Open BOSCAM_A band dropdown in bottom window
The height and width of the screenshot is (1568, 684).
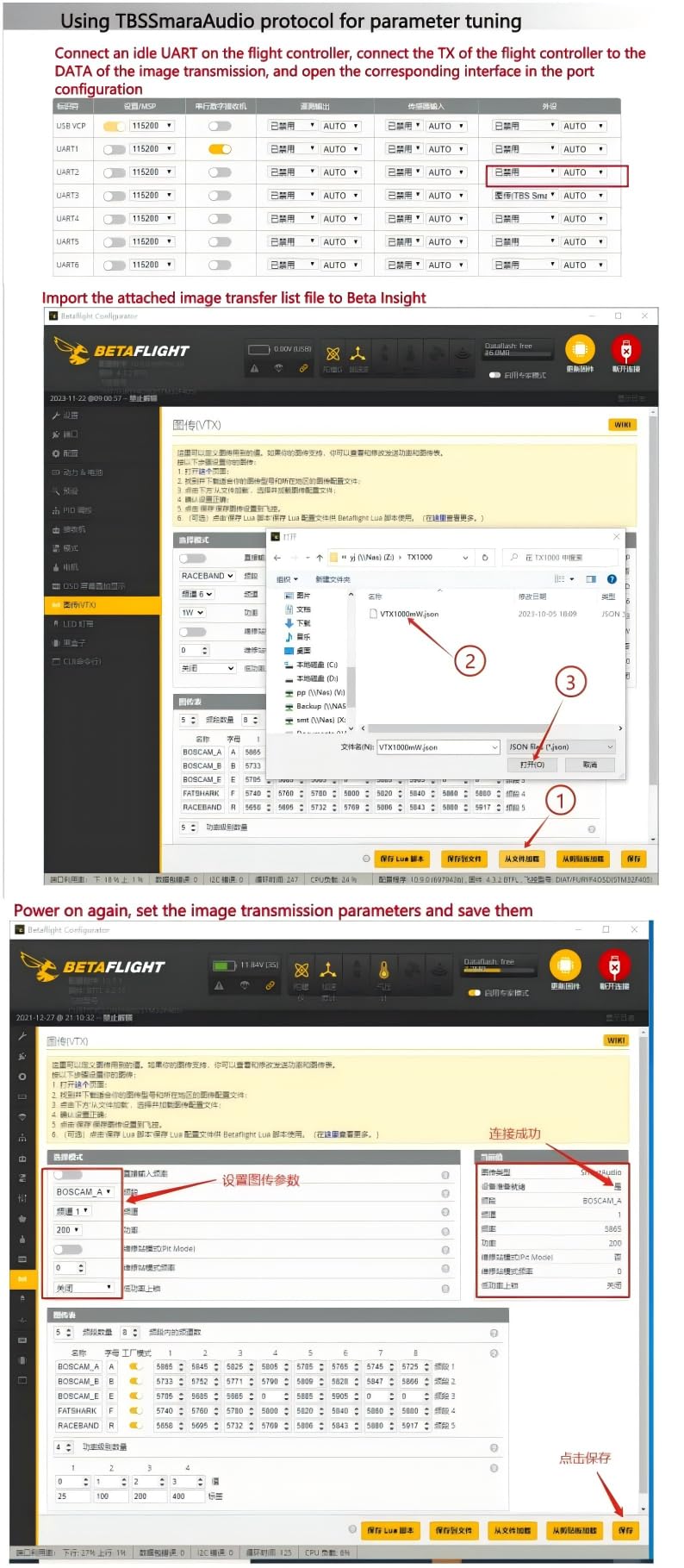(x=84, y=1192)
